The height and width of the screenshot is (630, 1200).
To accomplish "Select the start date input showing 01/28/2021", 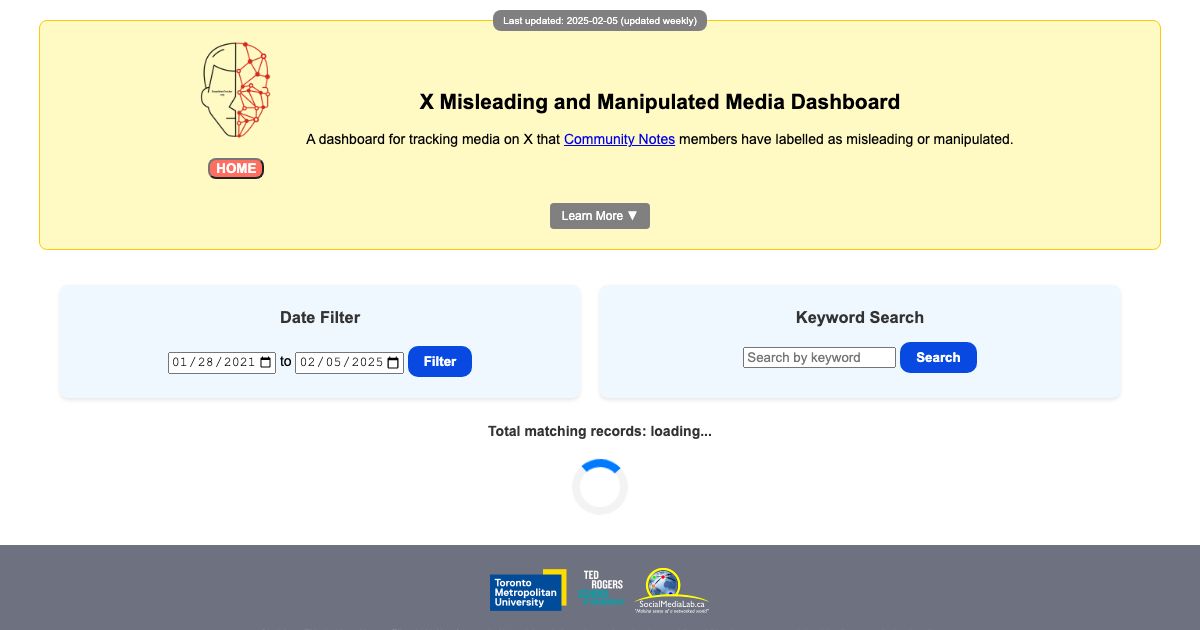I will click(x=210, y=362).
